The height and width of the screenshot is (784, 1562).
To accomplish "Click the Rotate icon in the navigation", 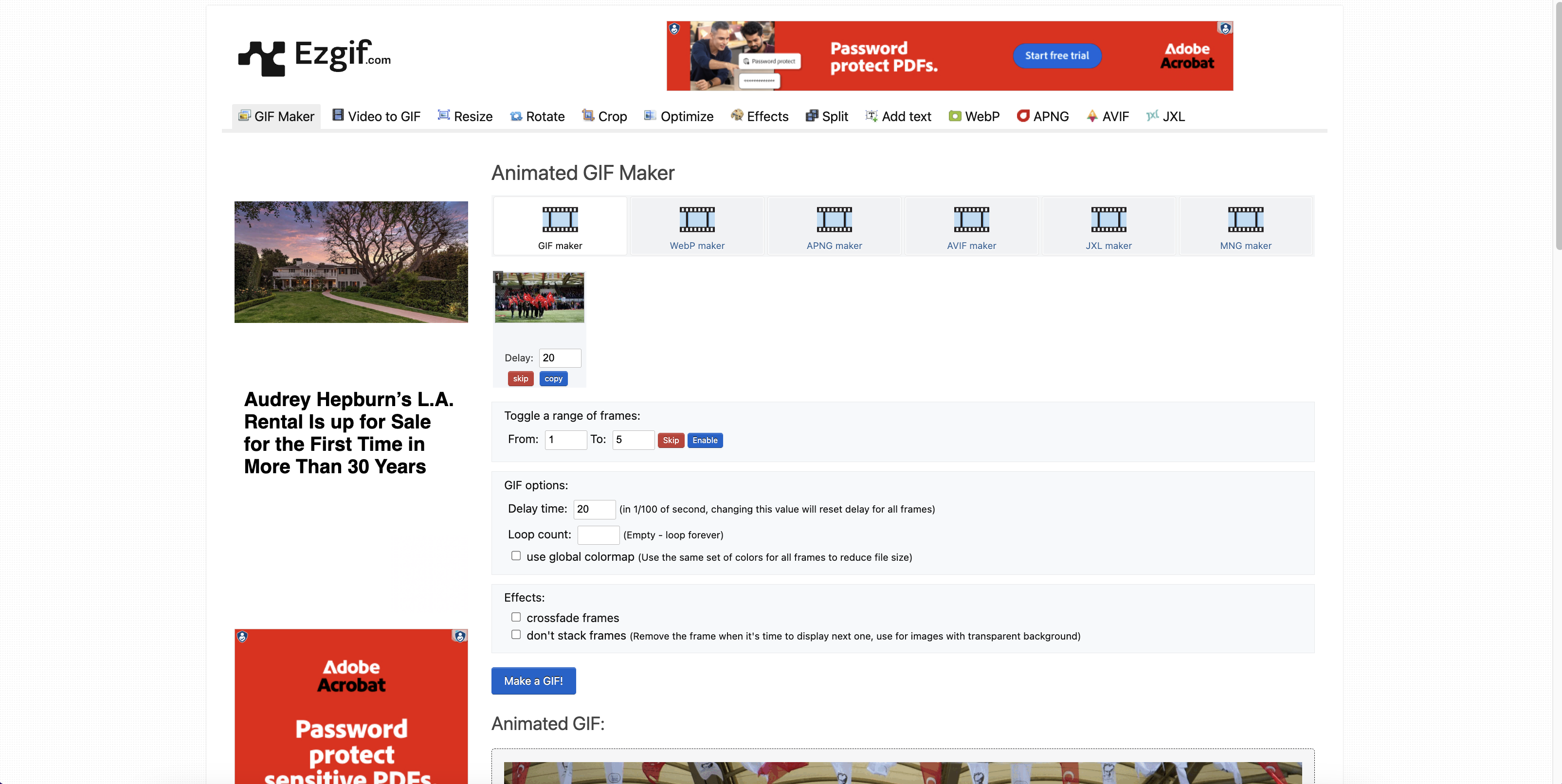I will [x=516, y=116].
